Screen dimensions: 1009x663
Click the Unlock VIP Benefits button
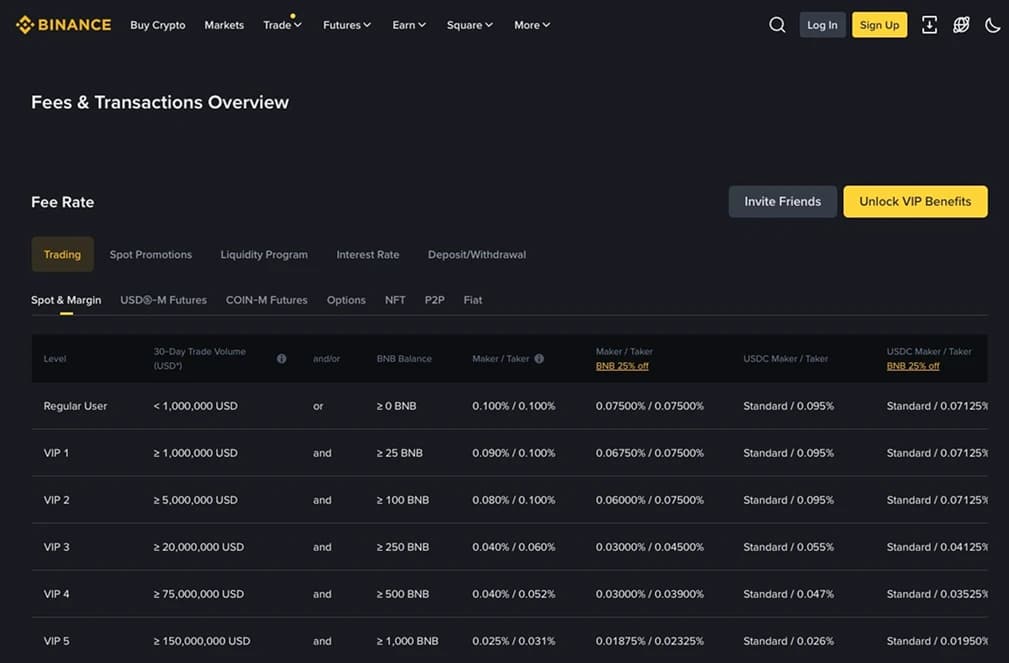click(914, 201)
